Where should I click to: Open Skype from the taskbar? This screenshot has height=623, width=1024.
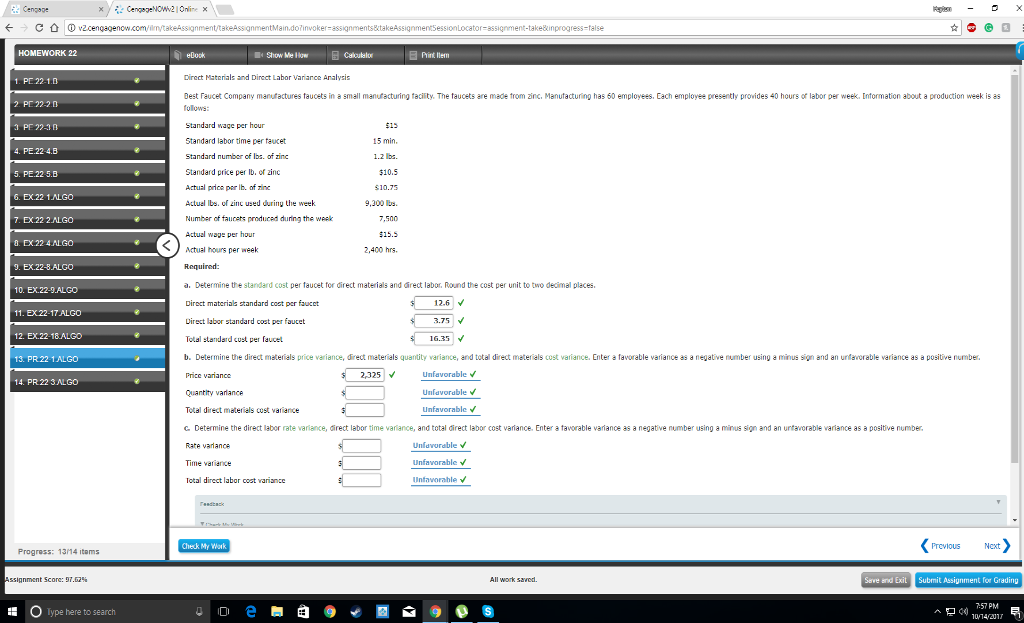pyautogui.click(x=488, y=611)
